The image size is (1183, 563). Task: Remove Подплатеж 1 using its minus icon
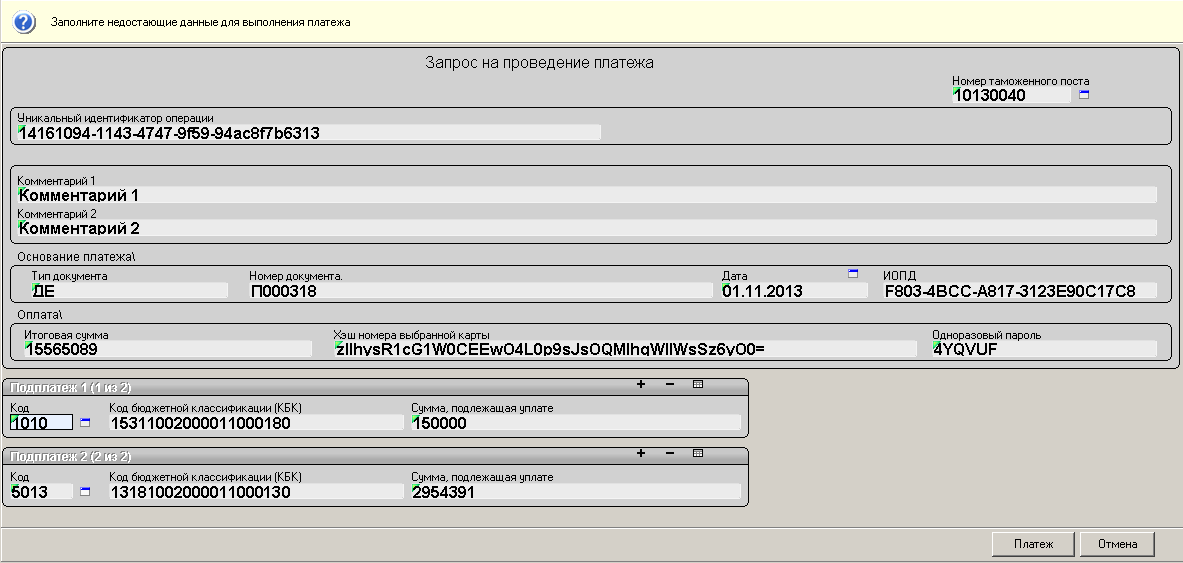(x=669, y=384)
